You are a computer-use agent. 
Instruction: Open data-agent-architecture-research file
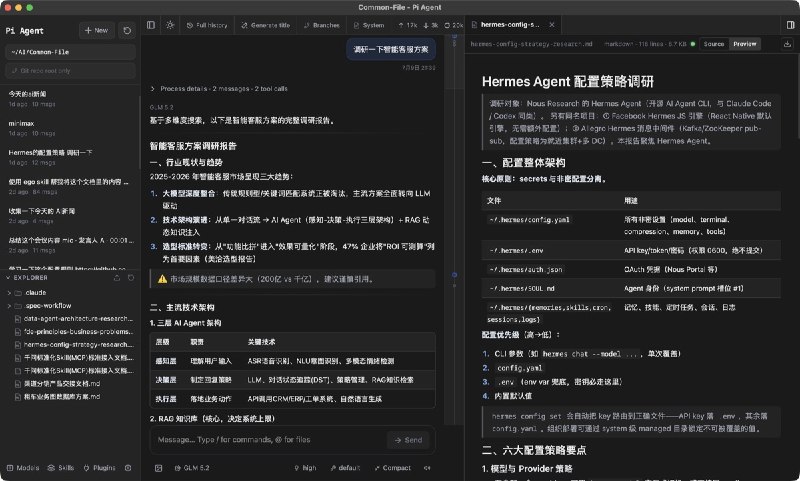click(x=74, y=318)
